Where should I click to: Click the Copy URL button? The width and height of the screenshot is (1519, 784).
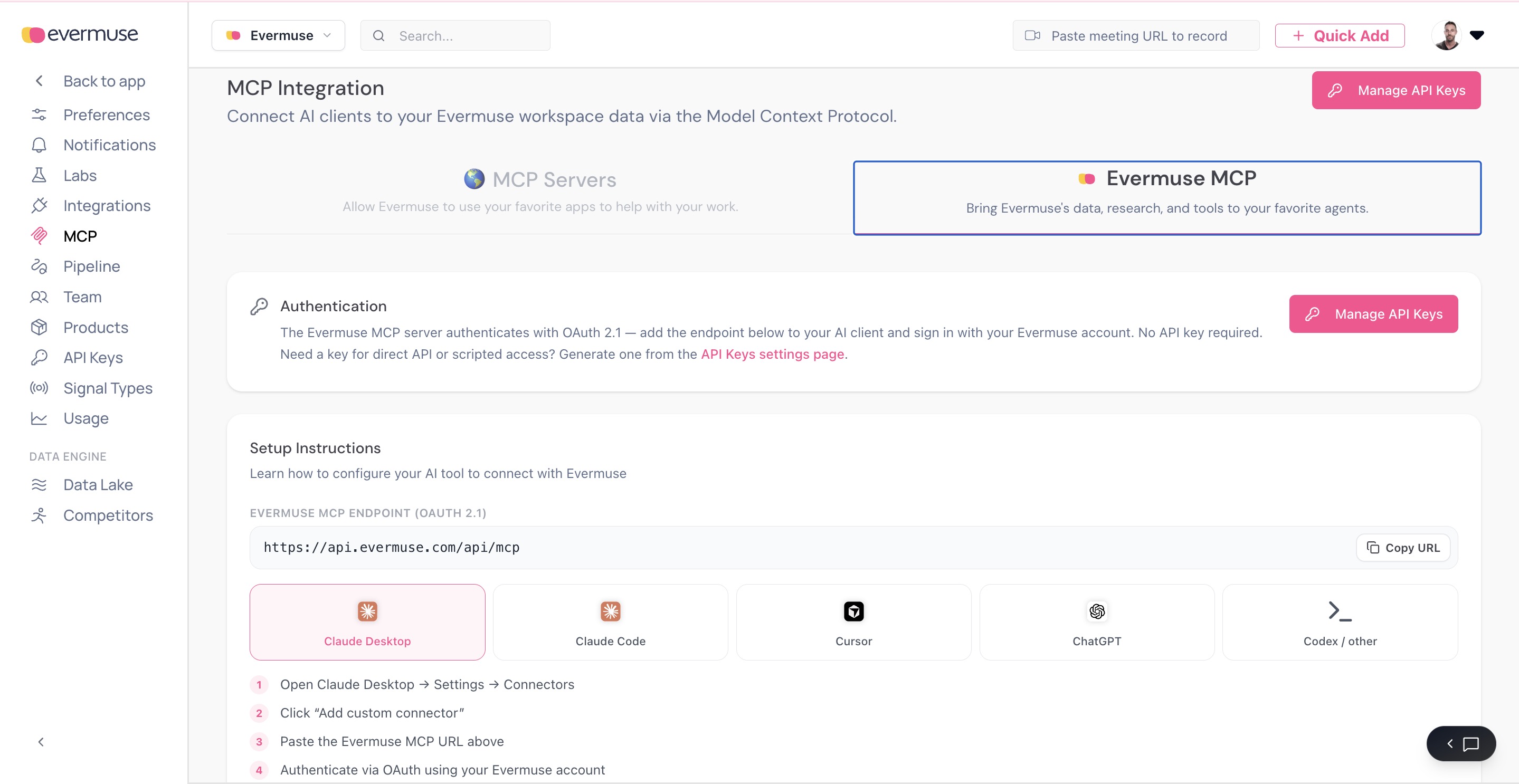click(x=1403, y=548)
